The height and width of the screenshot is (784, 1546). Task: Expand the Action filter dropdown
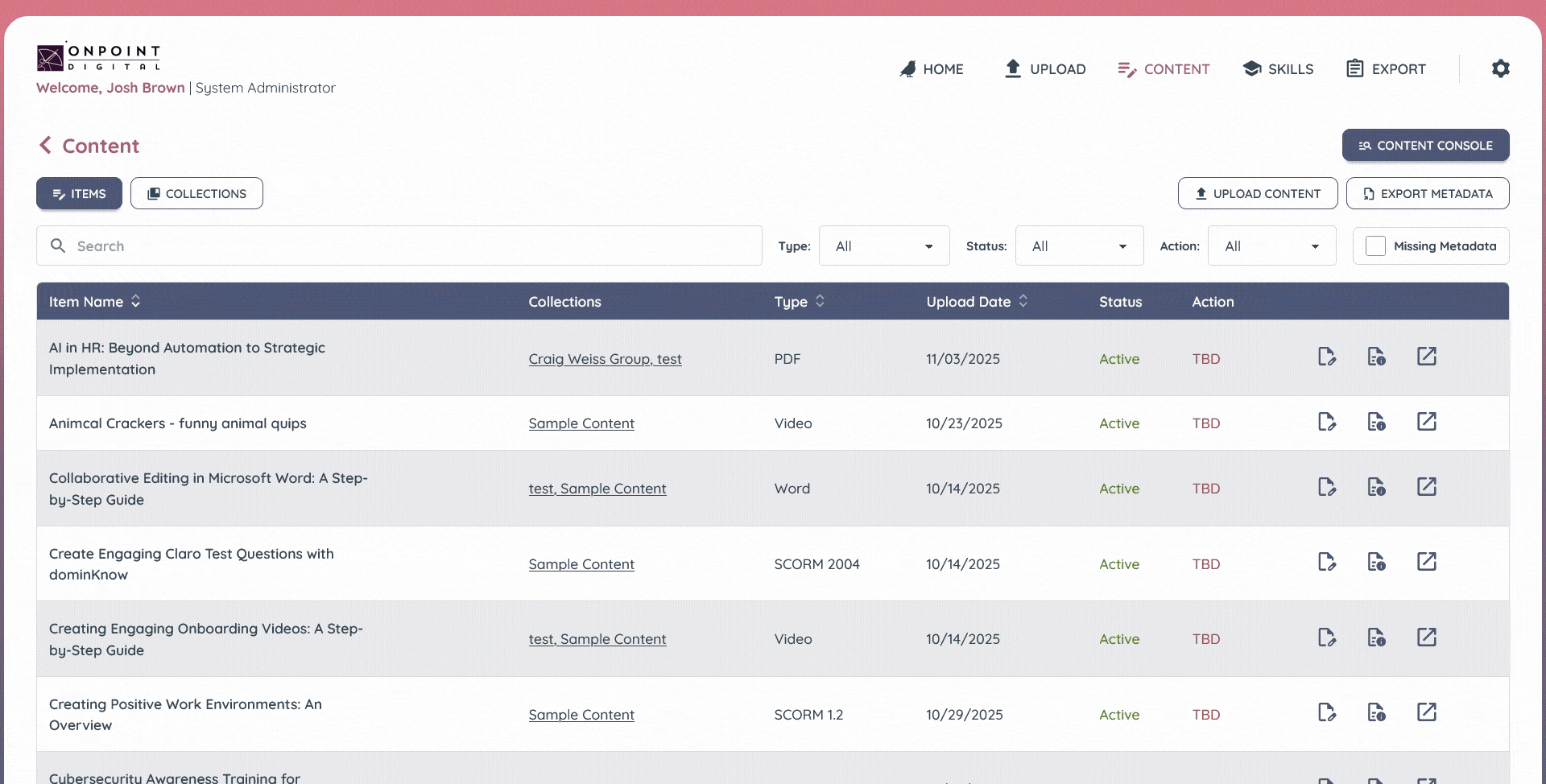1271,246
